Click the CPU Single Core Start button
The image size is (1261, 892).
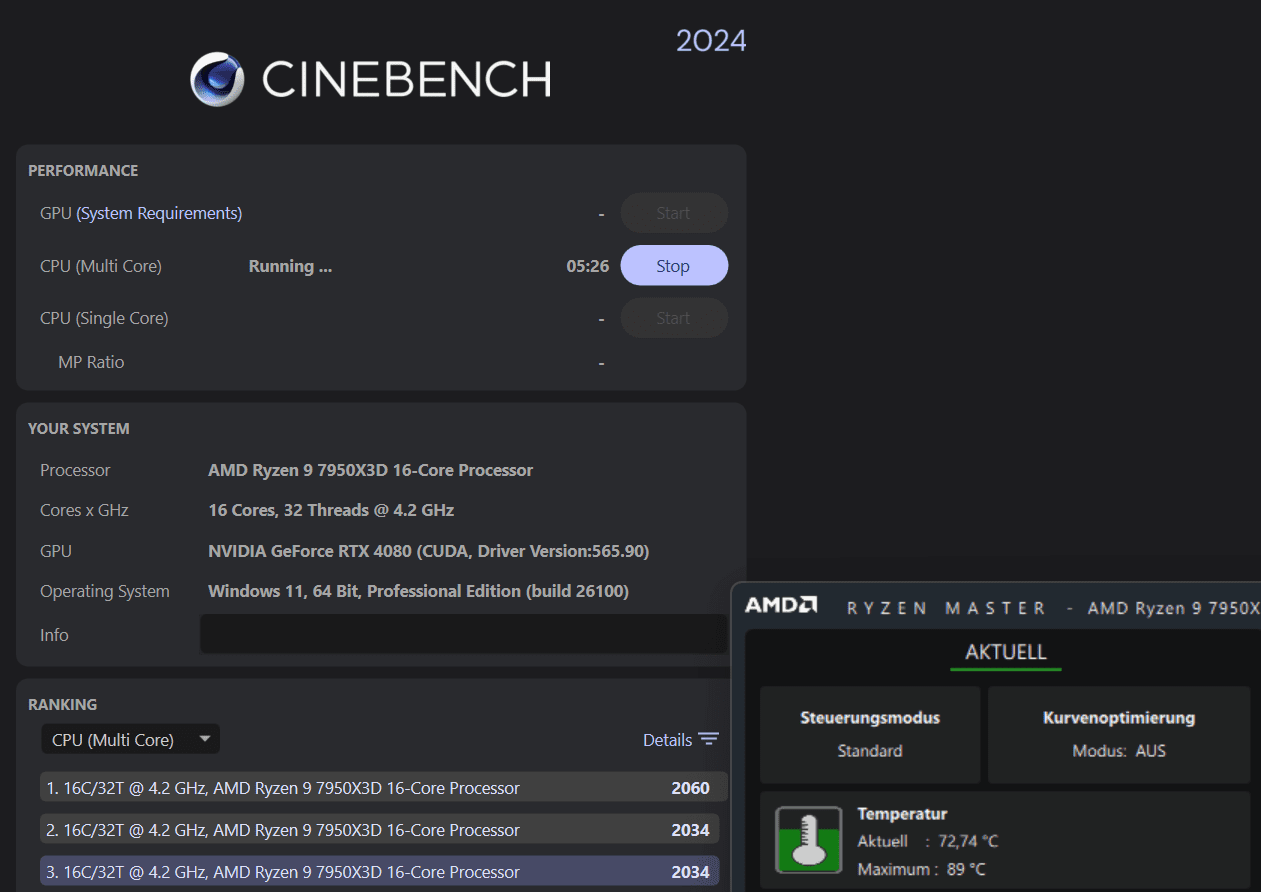click(674, 318)
